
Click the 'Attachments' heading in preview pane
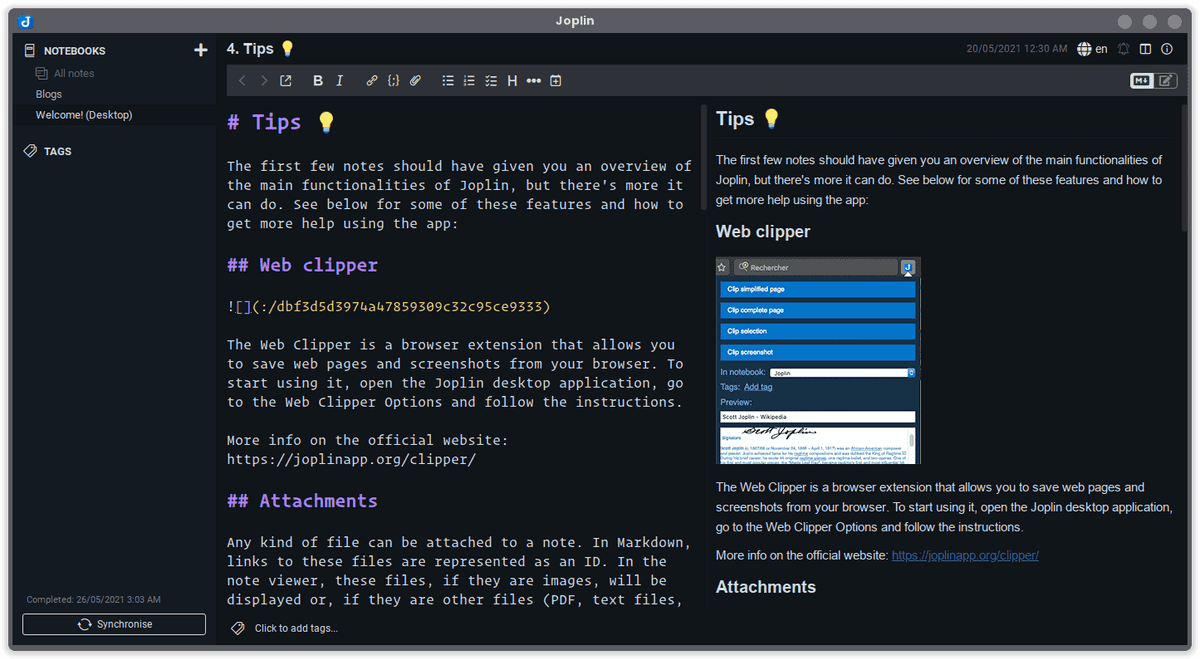766,587
